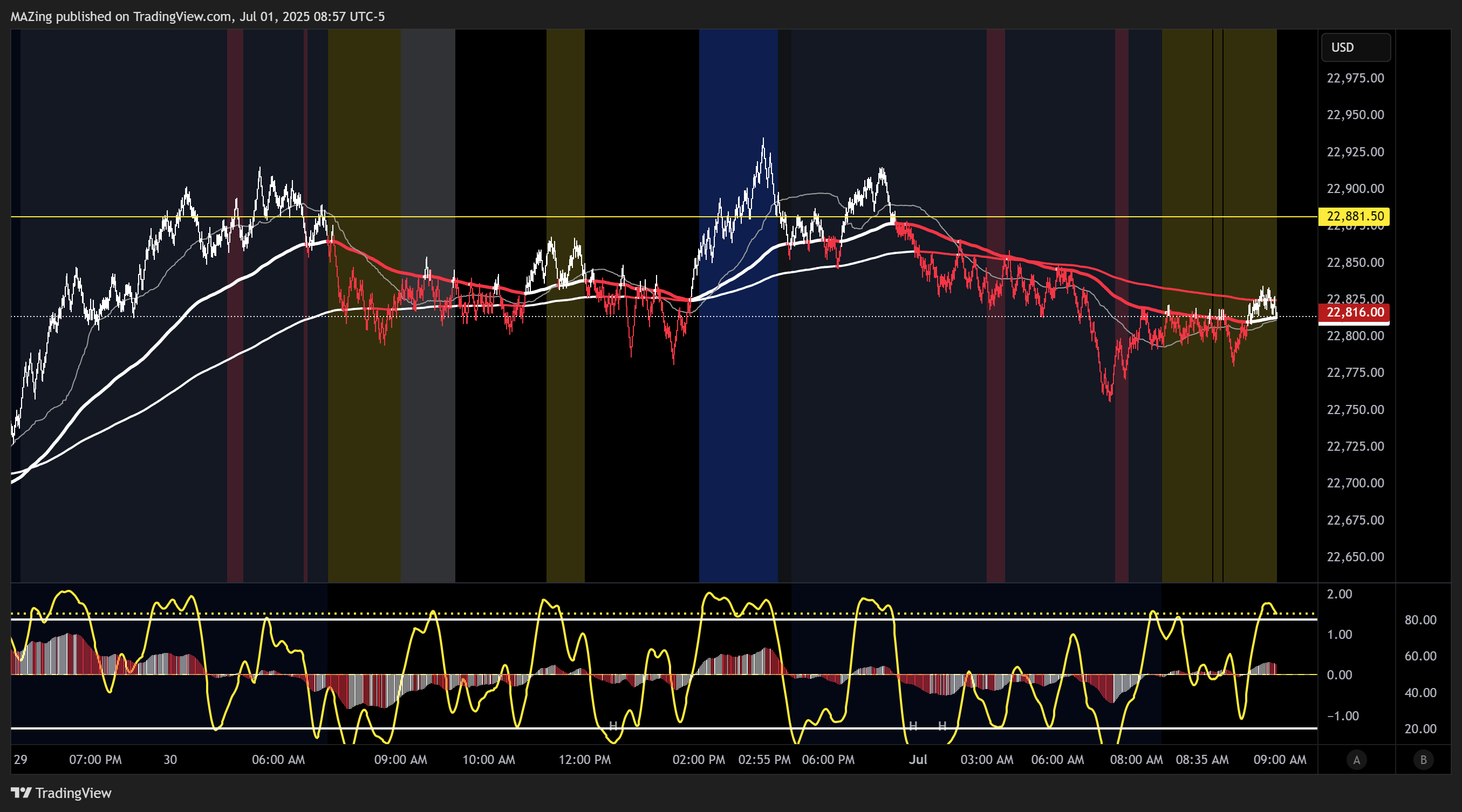Click the 2.00 oscillator scale value
The image size is (1462, 812).
pos(1340,594)
